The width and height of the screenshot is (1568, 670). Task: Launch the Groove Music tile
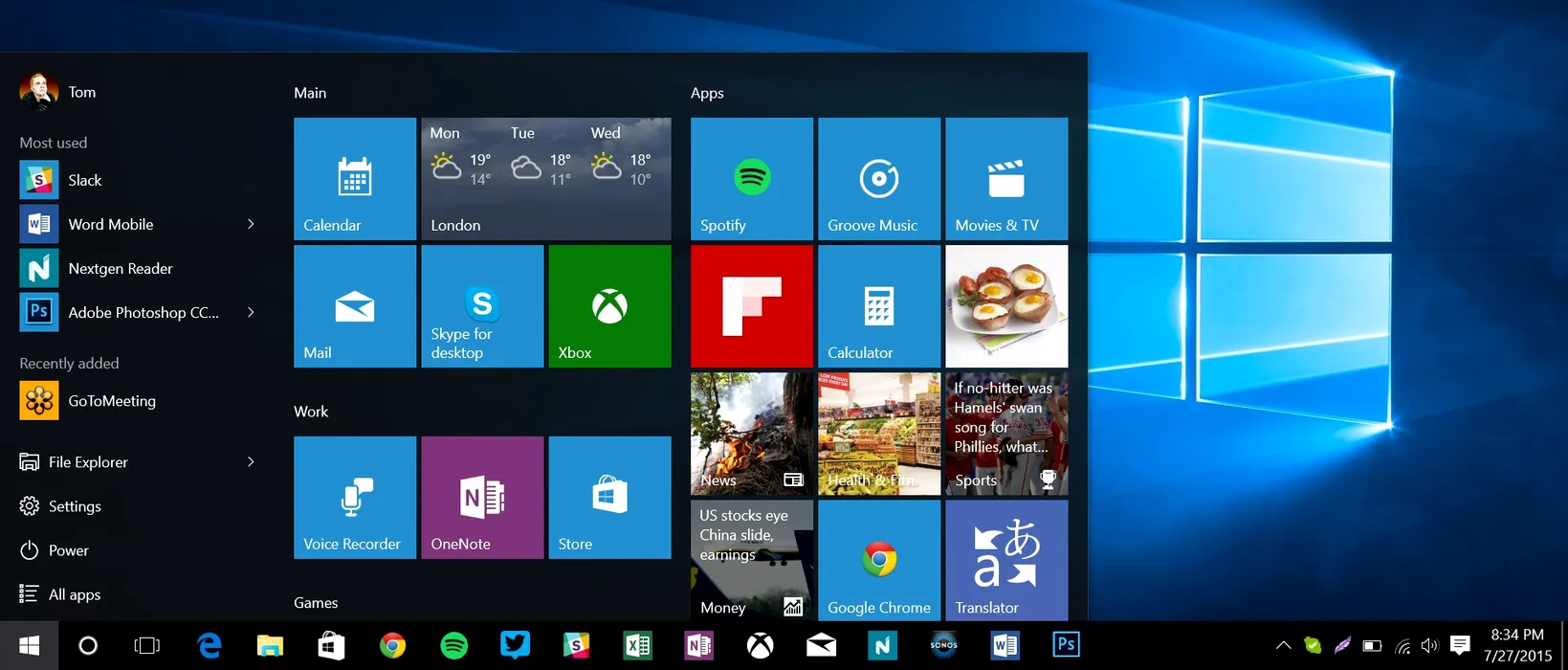click(878, 178)
